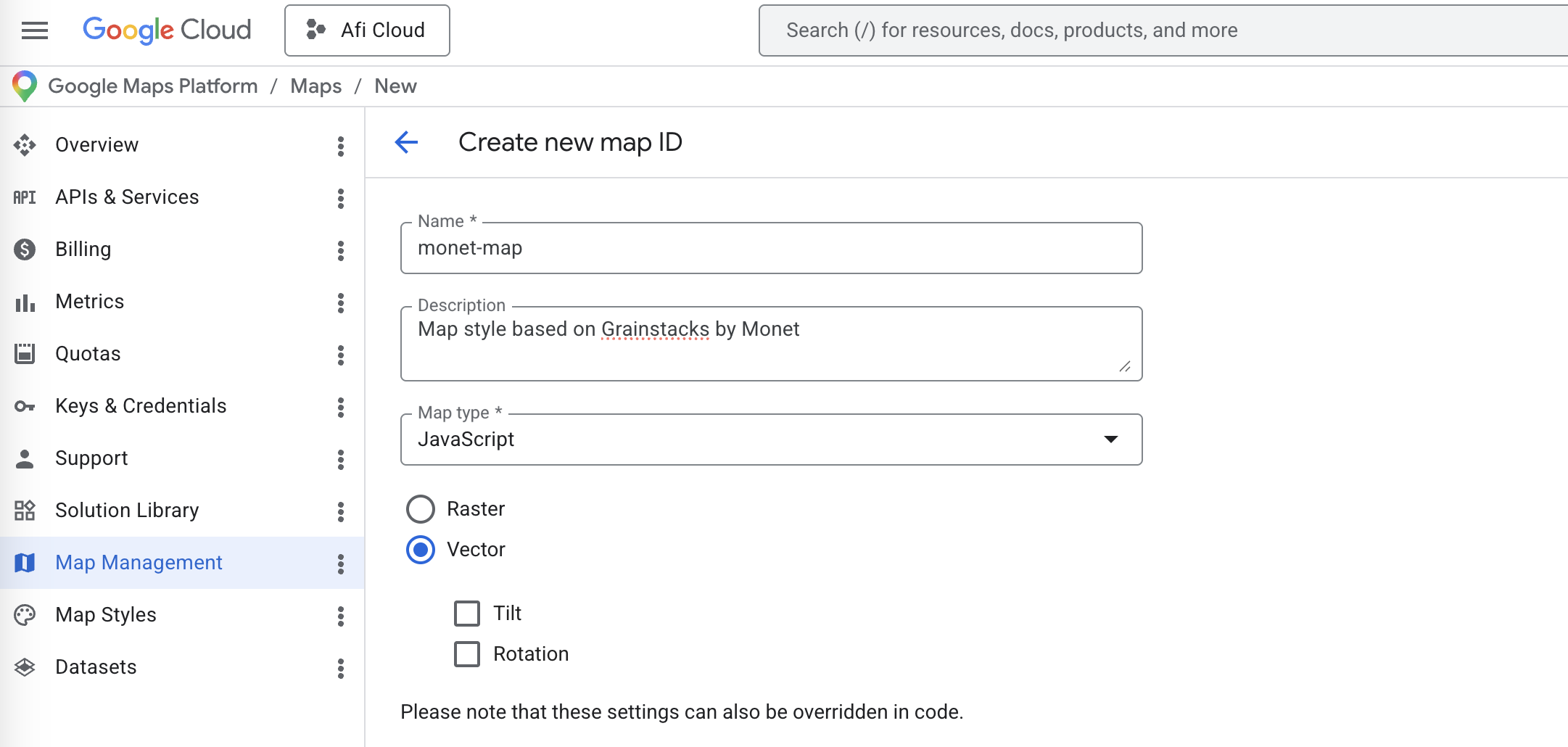Click the Metrics bar chart icon
This screenshot has width=1568, height=747.
pos(25,302)
